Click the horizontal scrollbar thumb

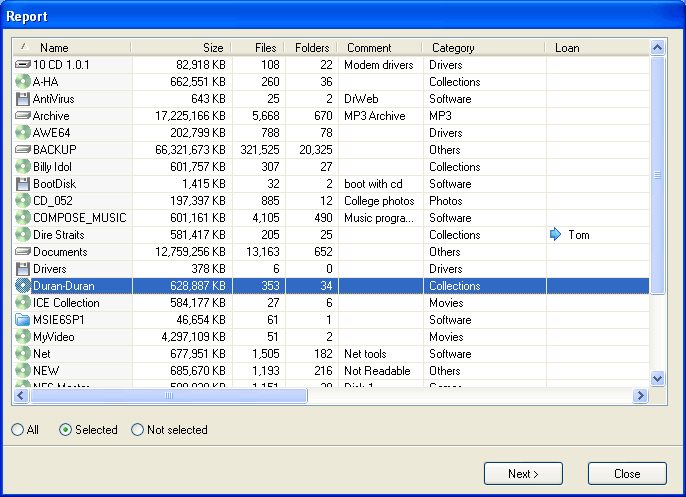point(168,396)
